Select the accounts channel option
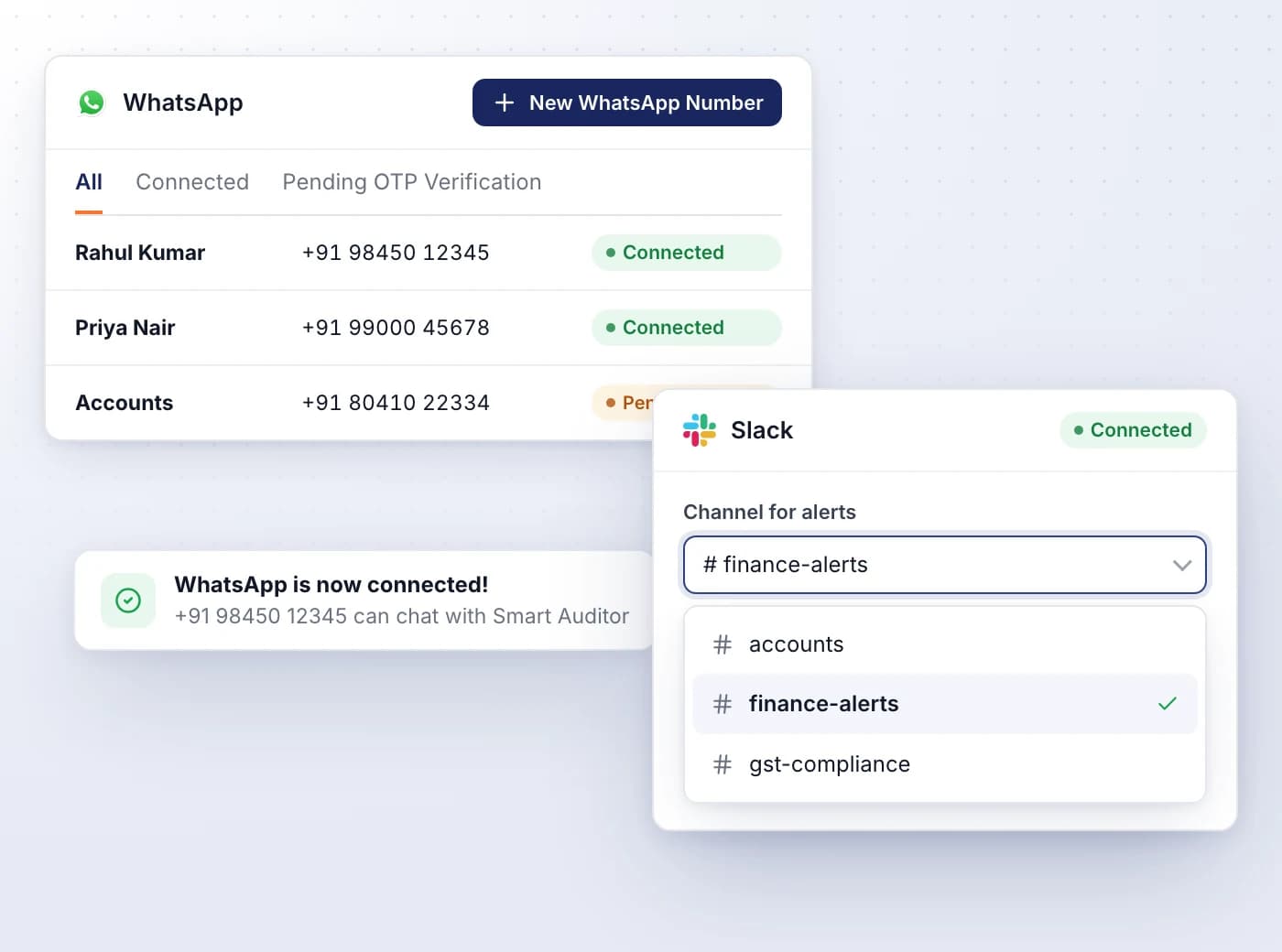1282x952 pixels. coord(945,644)
